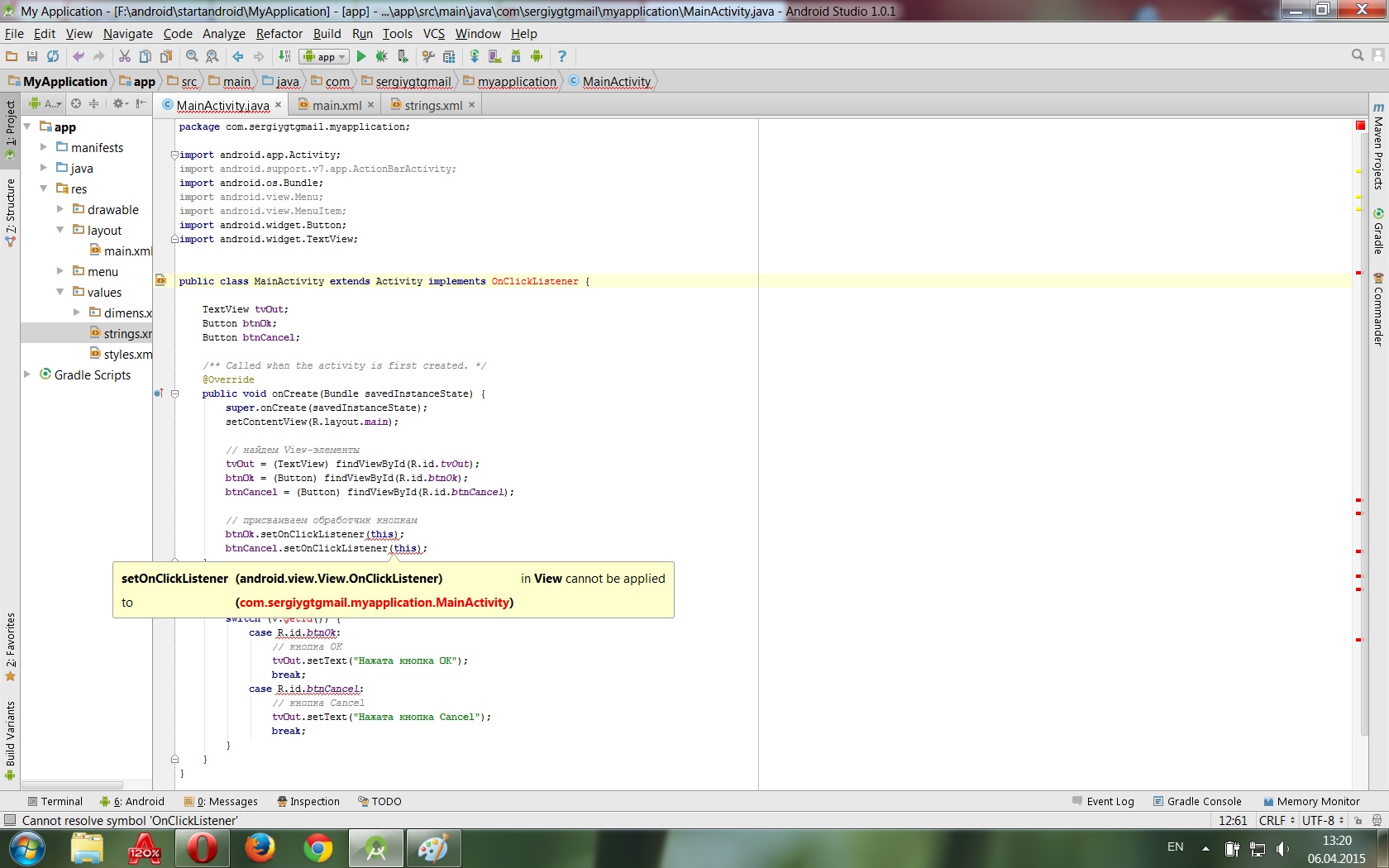Viewport: 1389px width, 868px height.
Task: Sync project with Gradle files icon
Action: [x=475, y=56]
